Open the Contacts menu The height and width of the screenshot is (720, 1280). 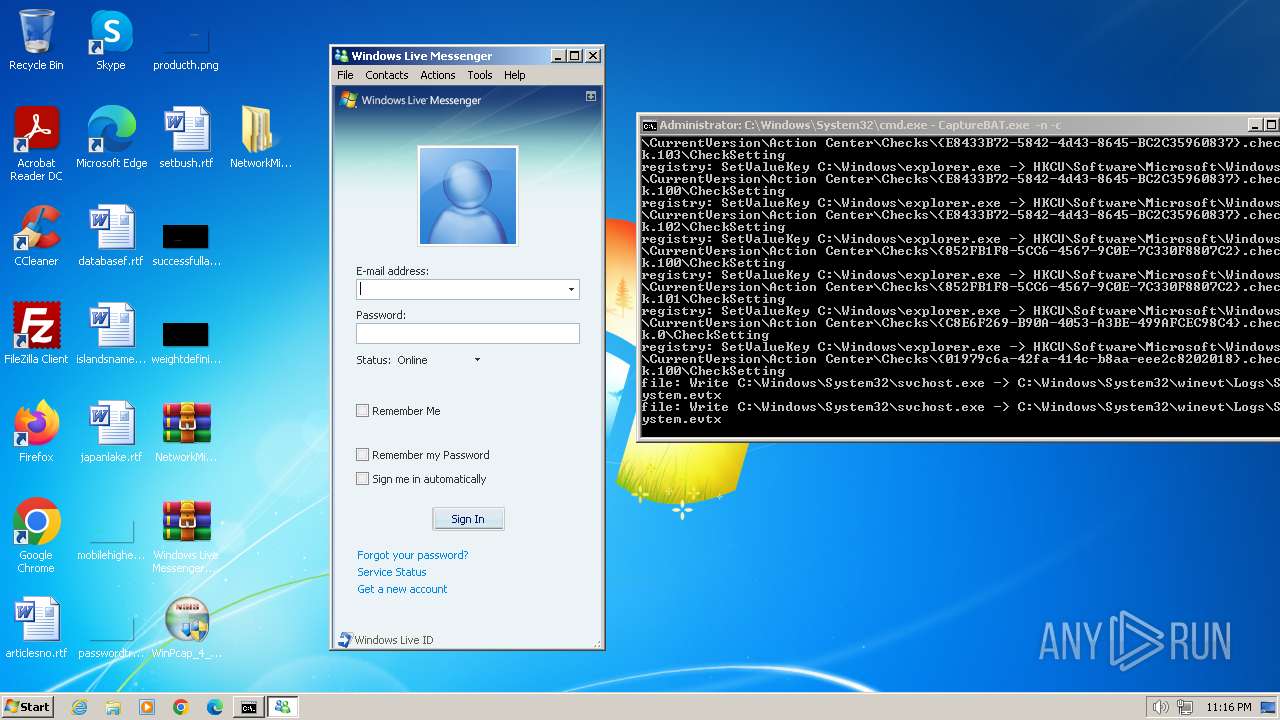[x=387, y=75]
